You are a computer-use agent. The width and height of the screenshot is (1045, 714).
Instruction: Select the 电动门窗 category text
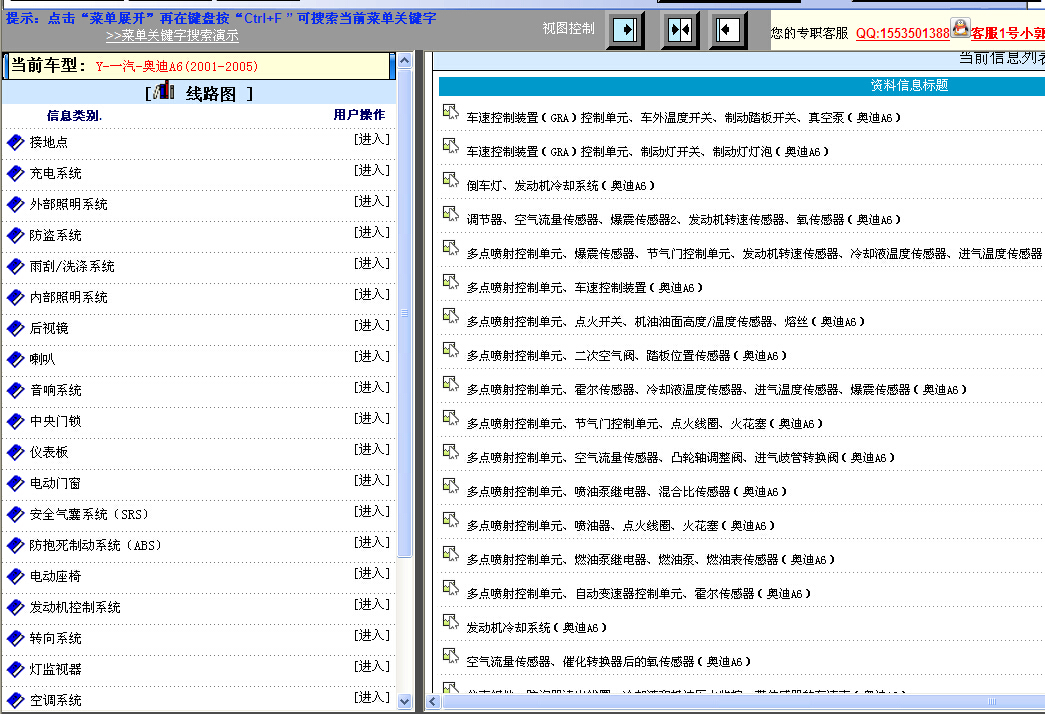(x=55, y=483)
